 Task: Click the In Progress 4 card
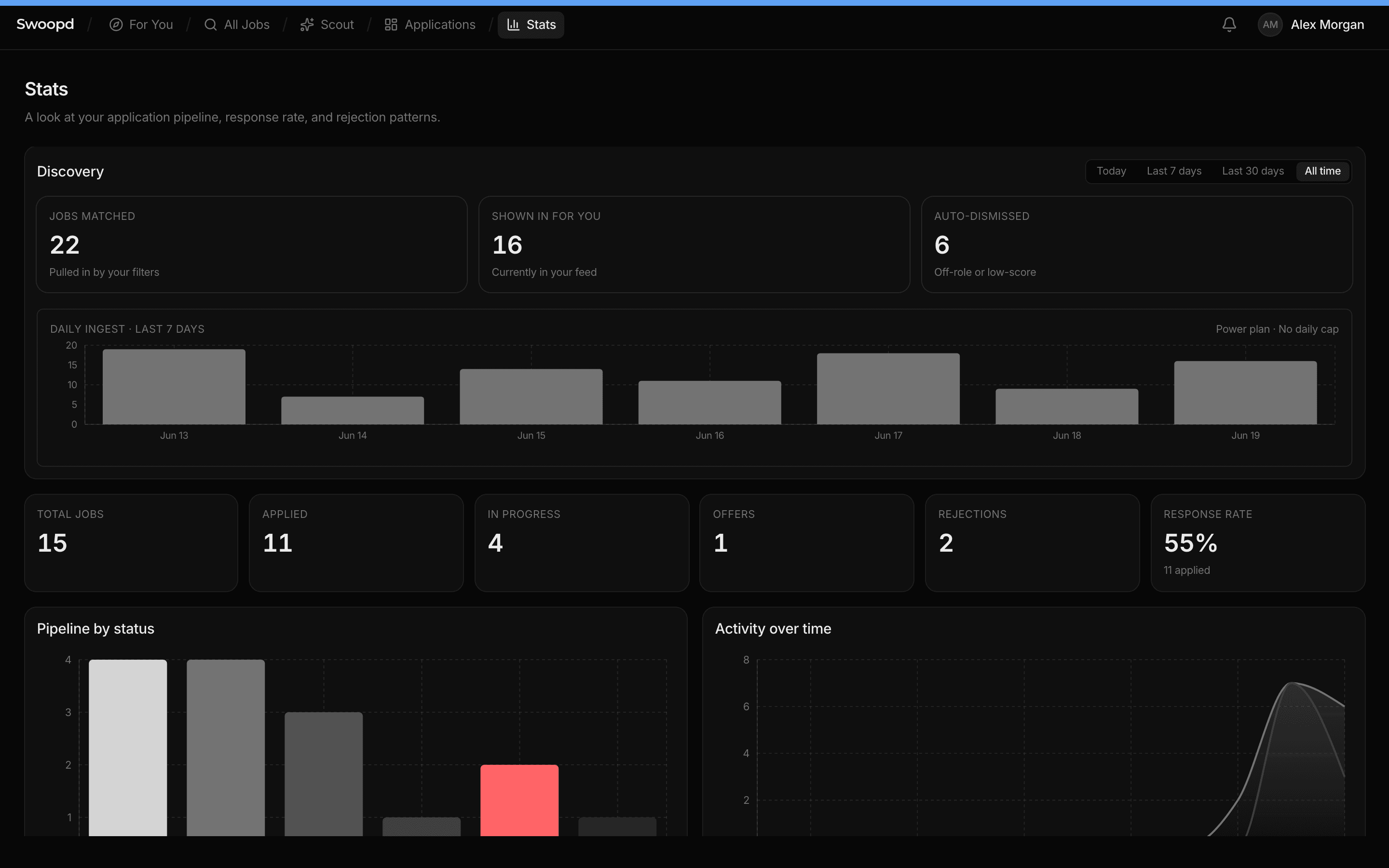(582, 542)
